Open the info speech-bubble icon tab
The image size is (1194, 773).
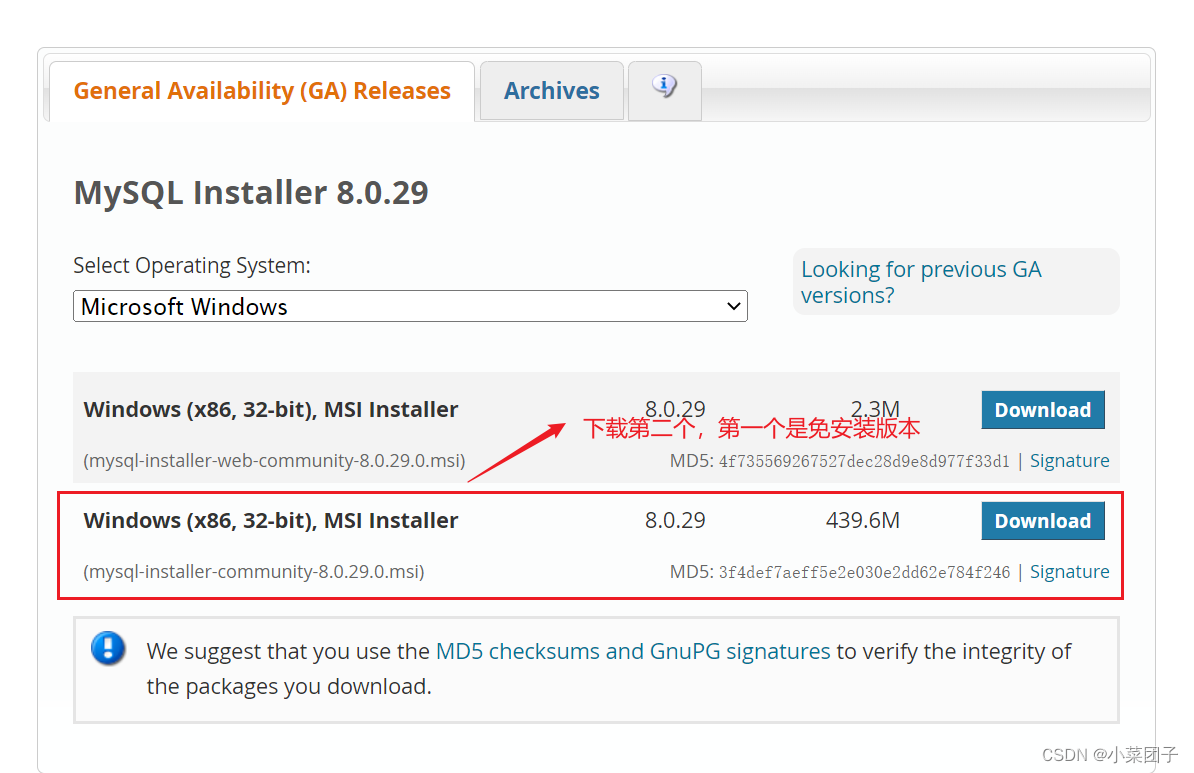665,89
